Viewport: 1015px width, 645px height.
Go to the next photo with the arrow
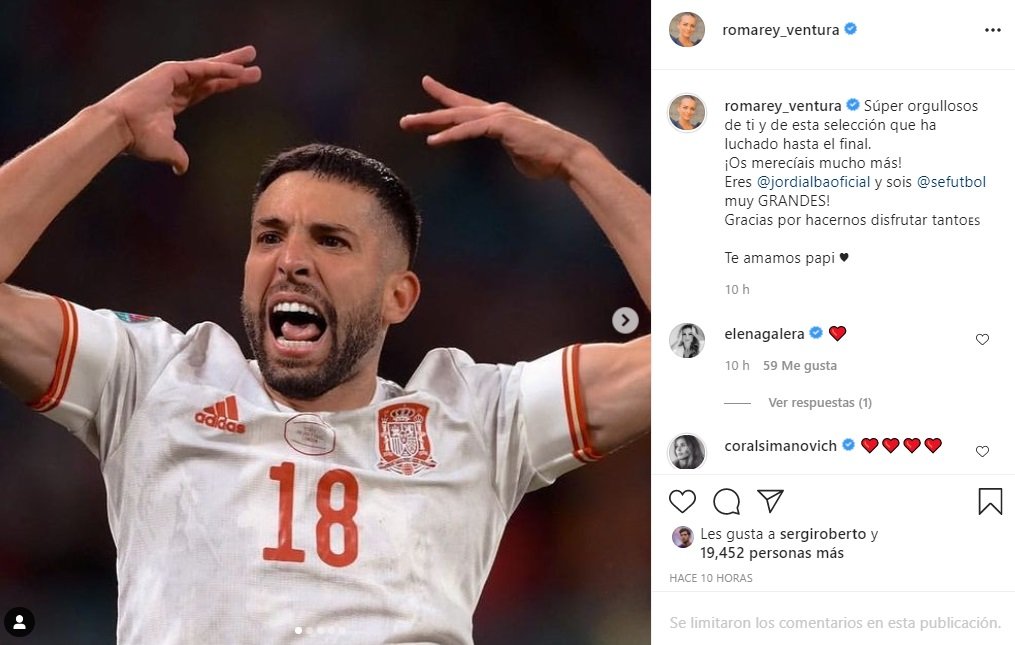[625, 320]
